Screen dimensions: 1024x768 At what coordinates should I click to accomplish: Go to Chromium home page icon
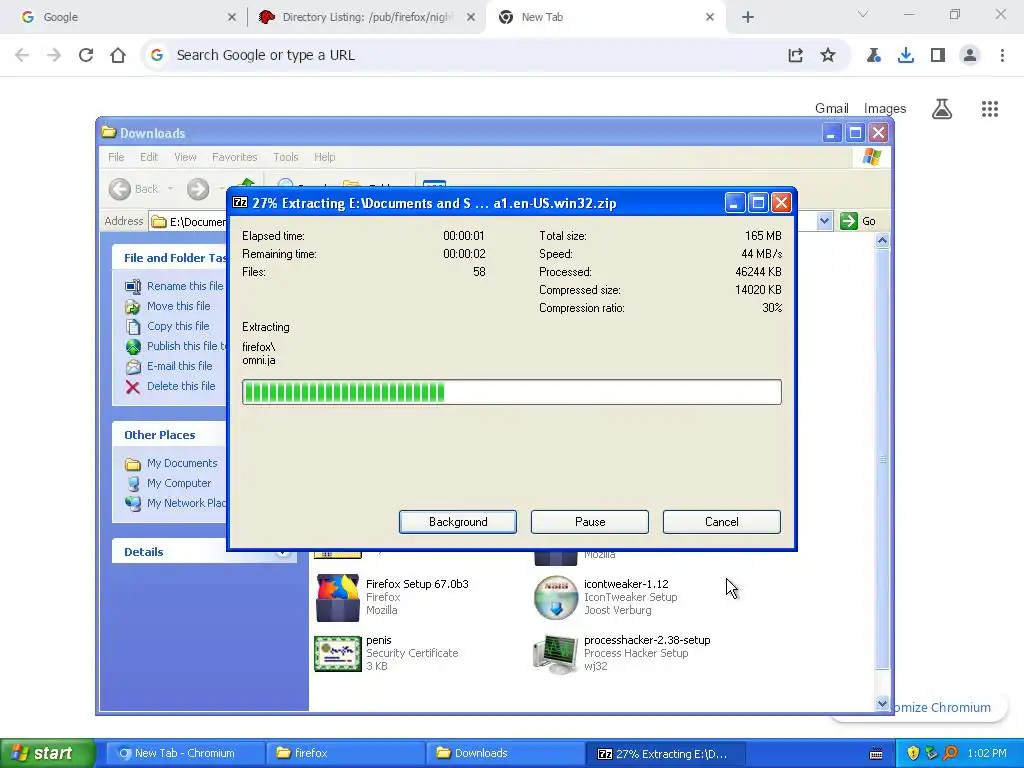[118, 55]
